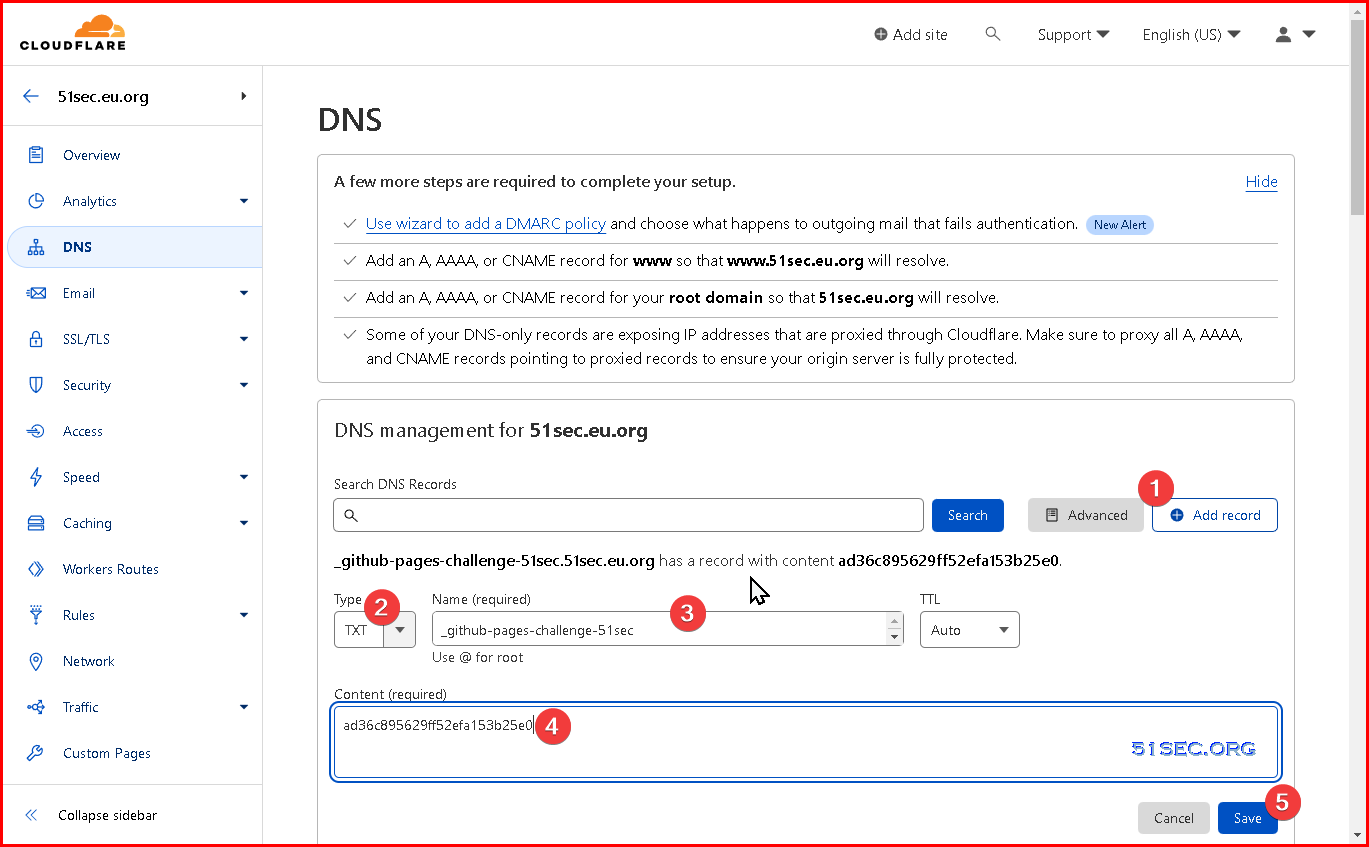Screen dimensions: 1369x847
Task: Cancel the new DNS record
Action: tap(1174, 818)
